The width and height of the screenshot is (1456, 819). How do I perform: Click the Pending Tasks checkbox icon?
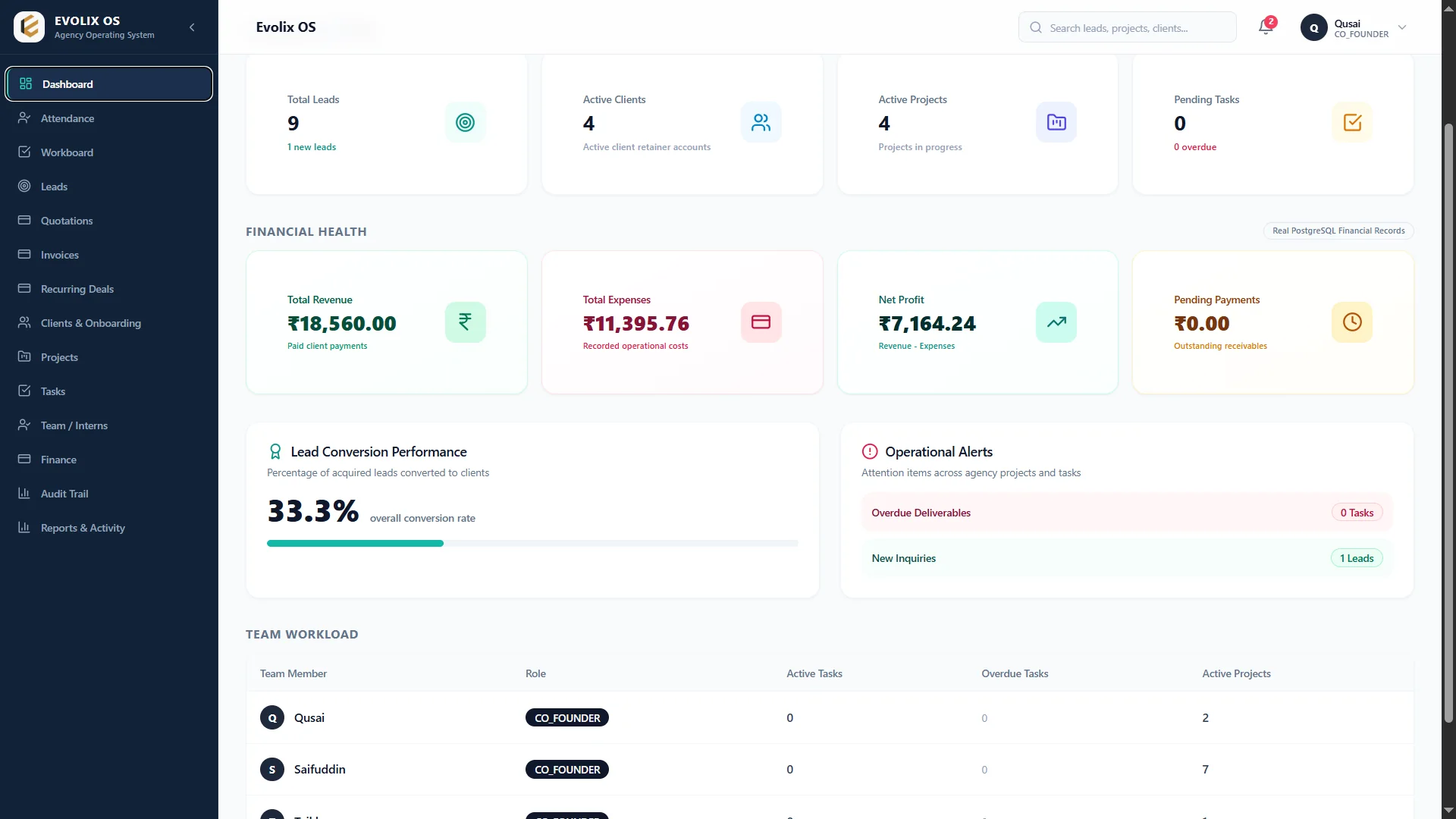coord(1352,122)
